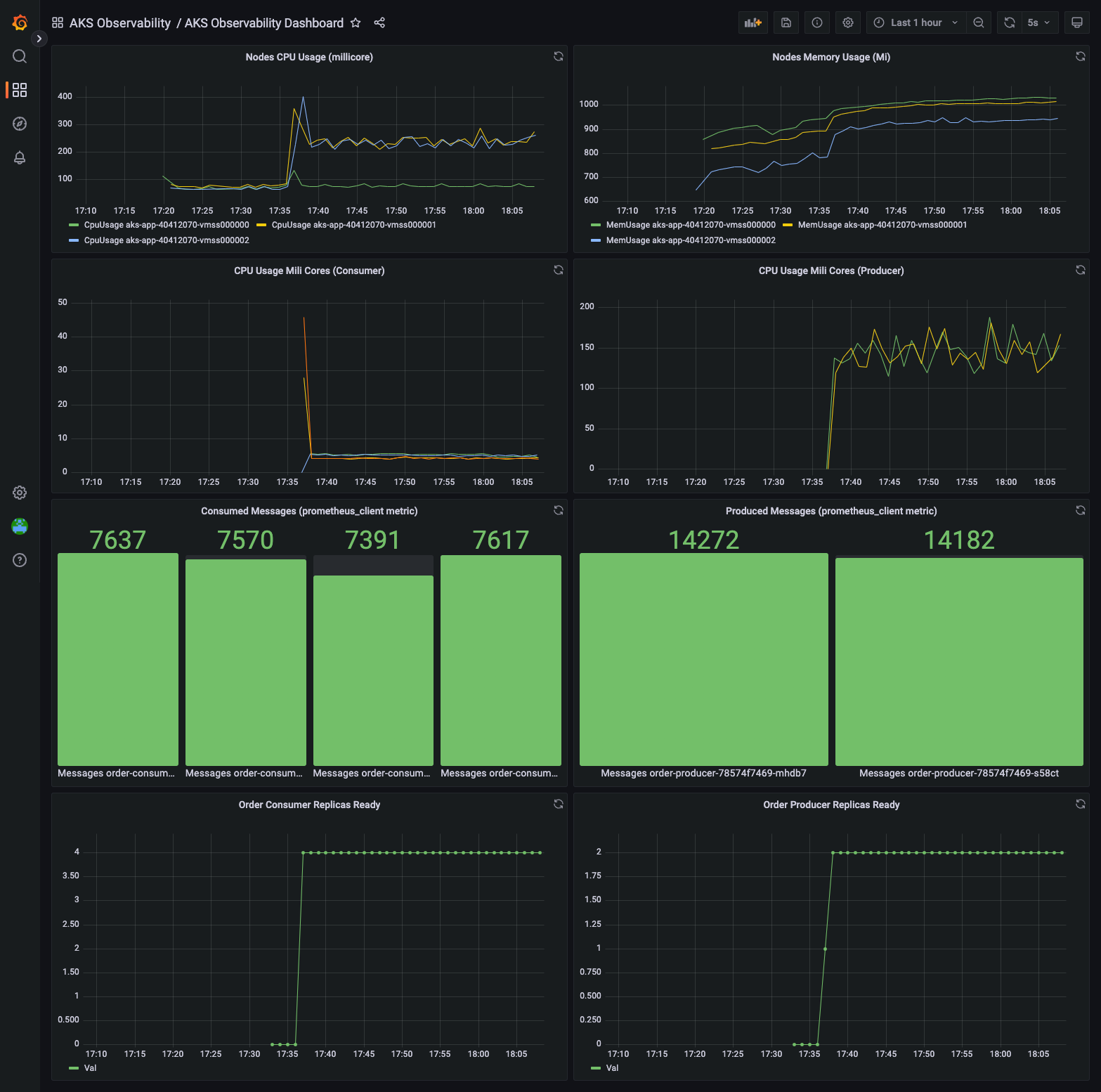Viewport: 1101px width, 1092px height.
Task: Cycle view mode with monitor icon
Action: point(1076,22)
